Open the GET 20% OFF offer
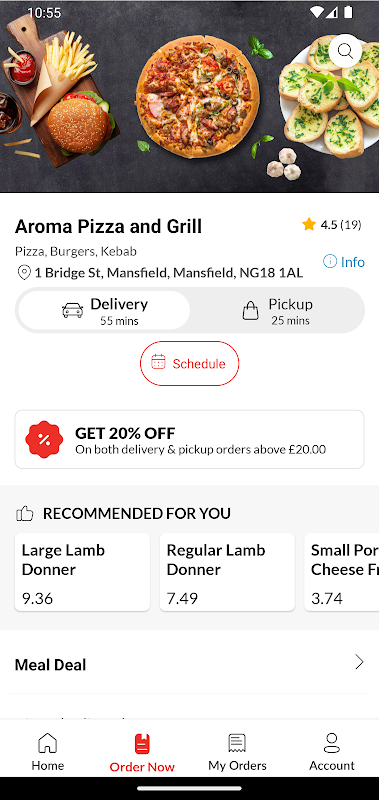The height and width of the screenshot is (800, 379). click(x=189, y=439)
